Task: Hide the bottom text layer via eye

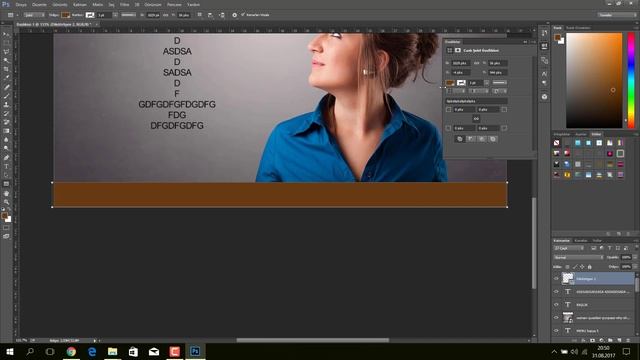Action: point(556,330)
